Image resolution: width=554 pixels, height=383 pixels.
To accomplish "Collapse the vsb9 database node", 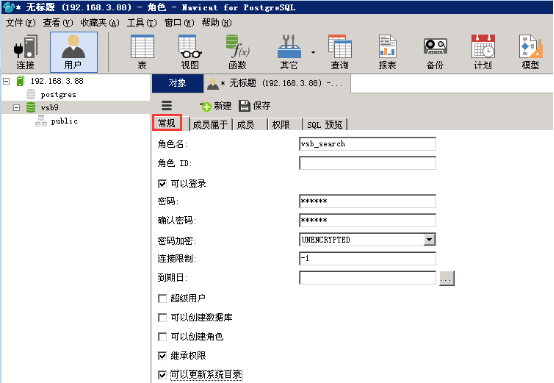I will [16, 107].
